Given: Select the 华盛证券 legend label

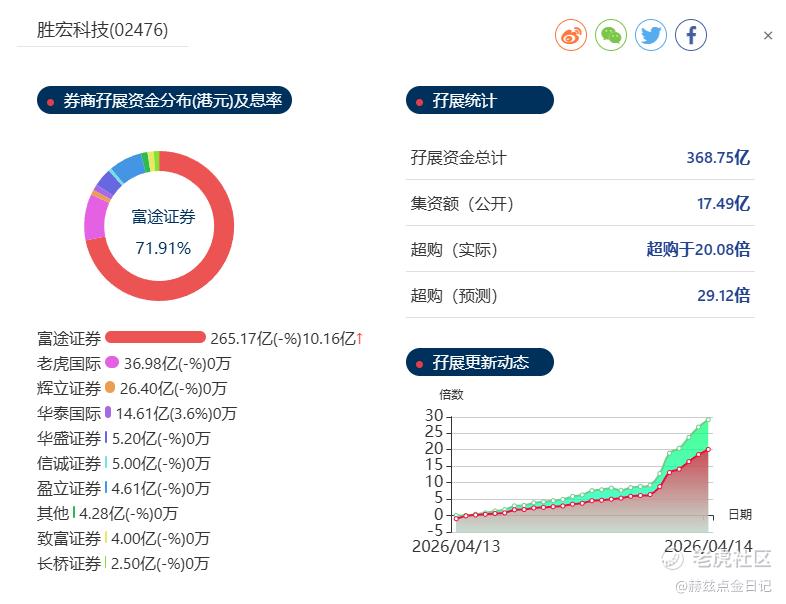Looking at the screenshot, I should coord(69,439).
